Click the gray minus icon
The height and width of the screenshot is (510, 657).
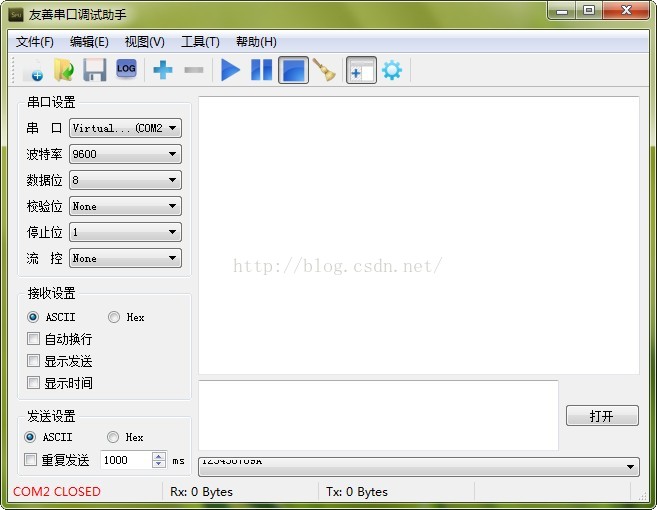(x=194, y=70)
